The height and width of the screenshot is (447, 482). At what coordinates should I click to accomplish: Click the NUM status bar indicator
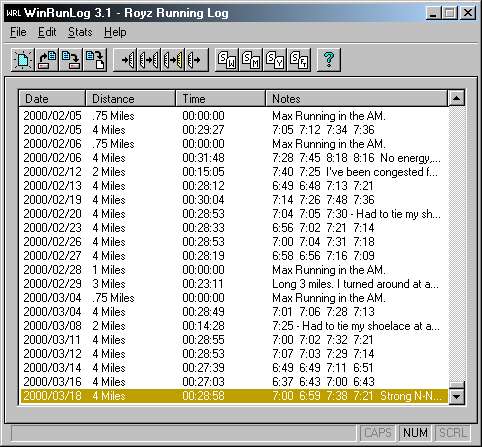415,433
